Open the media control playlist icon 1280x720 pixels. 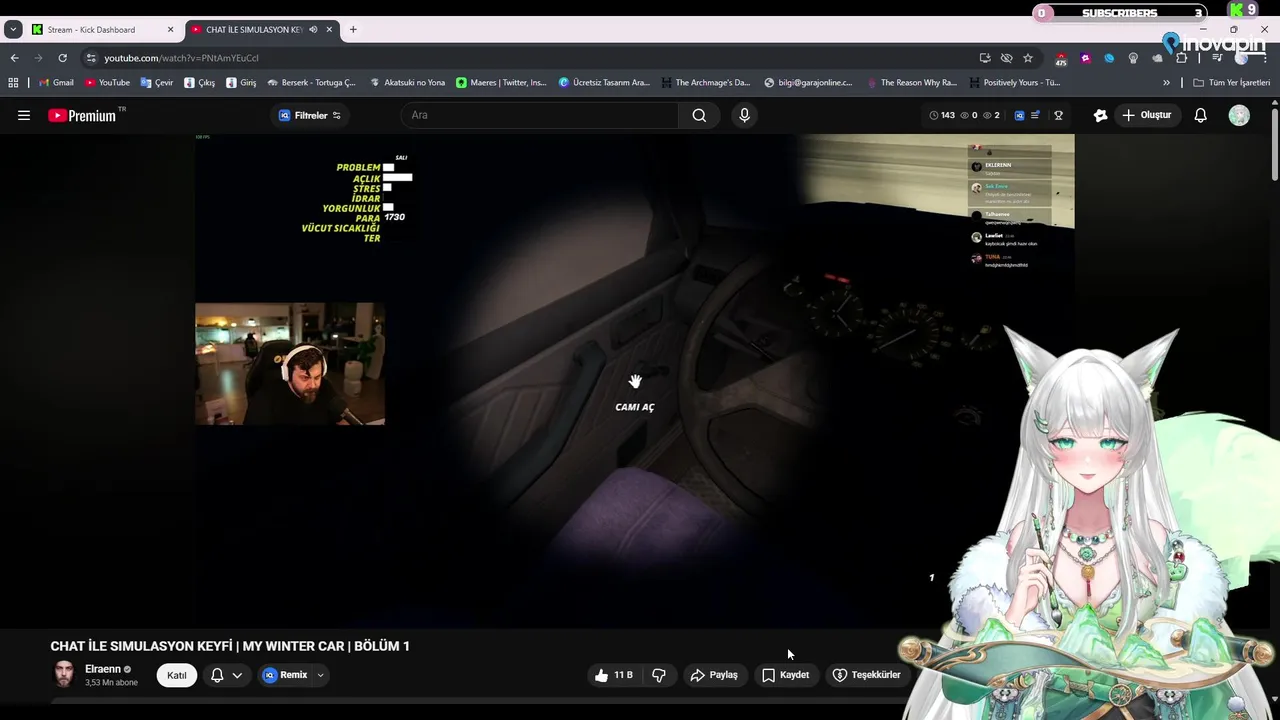tap(1217, 58)
